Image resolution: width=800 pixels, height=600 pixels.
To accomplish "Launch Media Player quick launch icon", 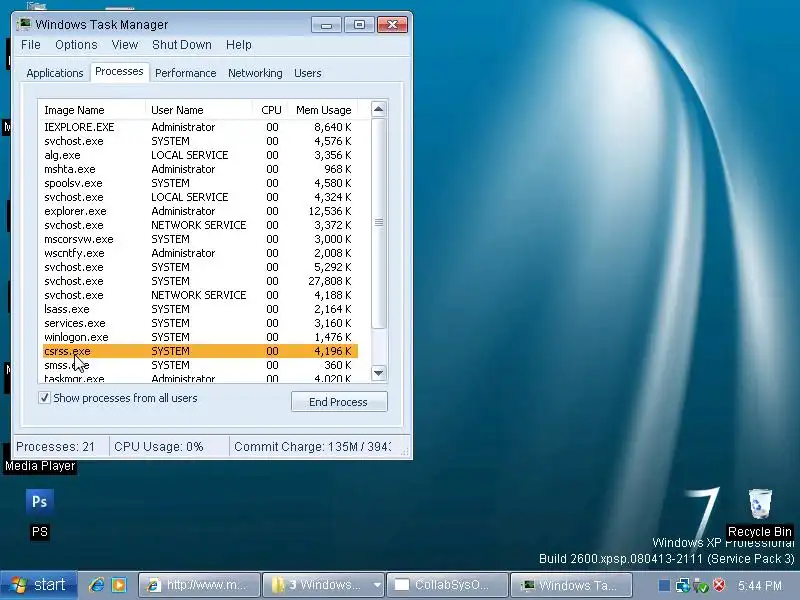I will tap(119, 585).
